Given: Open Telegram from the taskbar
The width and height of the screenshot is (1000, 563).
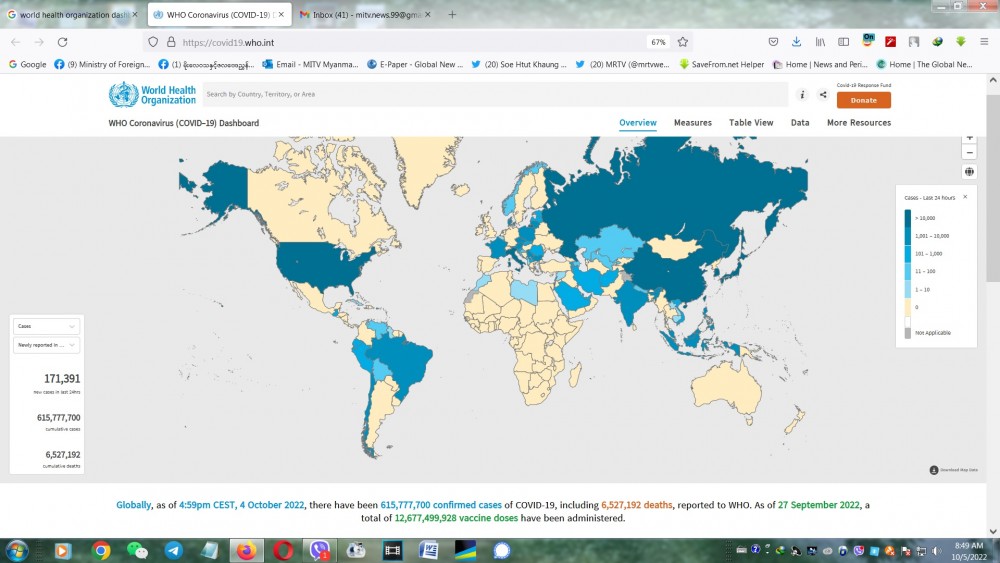Looking at the screenshot, I should [173, 550].
